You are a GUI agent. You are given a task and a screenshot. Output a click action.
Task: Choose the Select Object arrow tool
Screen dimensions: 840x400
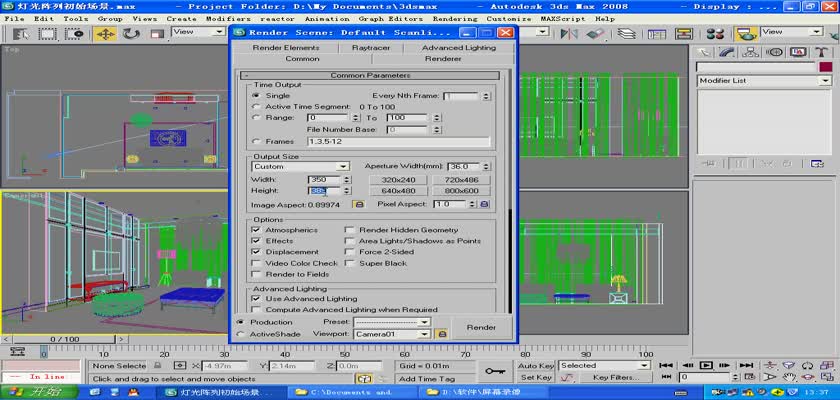click(21, 33)
